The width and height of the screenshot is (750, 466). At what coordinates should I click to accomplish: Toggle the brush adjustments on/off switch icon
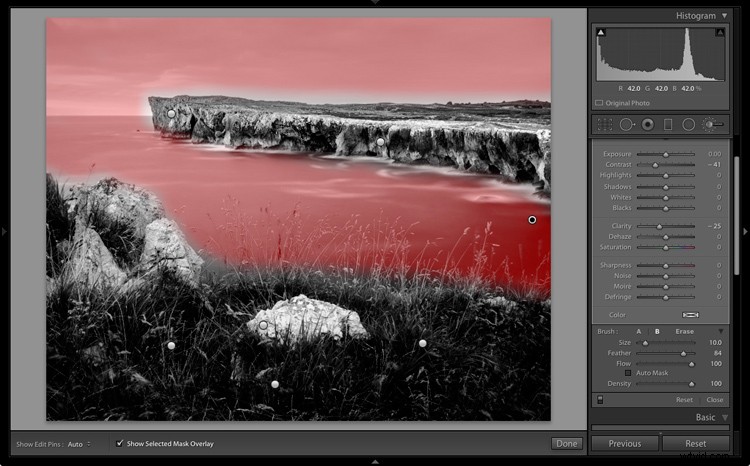click(x=600, y=399)
